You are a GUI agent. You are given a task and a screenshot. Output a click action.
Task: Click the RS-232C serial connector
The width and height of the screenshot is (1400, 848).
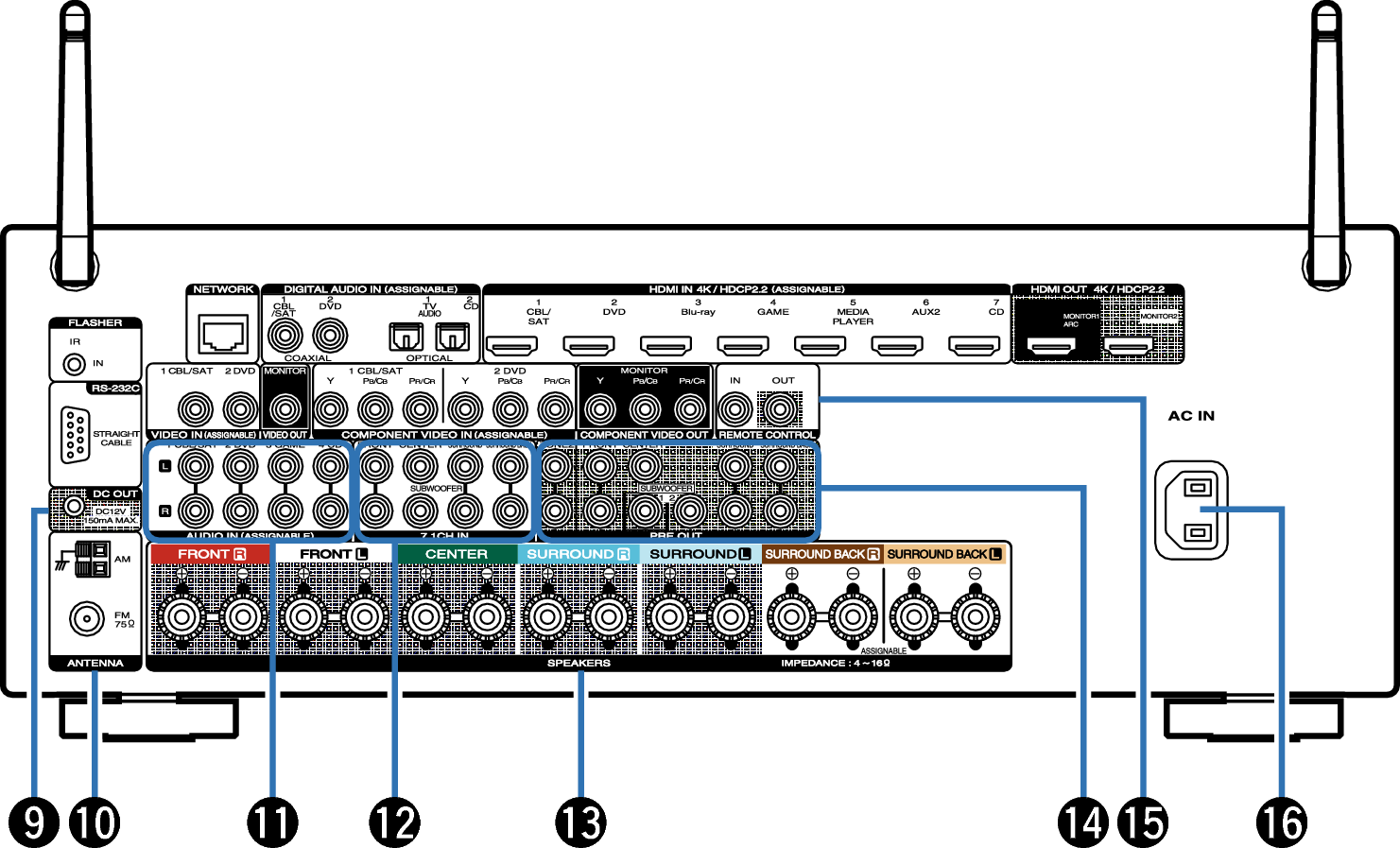click(x=75, y=434)
